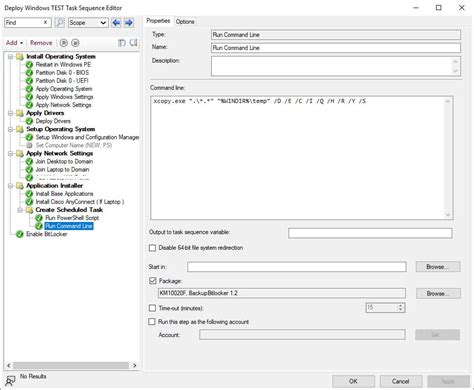Select Install Cisco AnyConnect (If Laptop) step
Image resolution: width=474 pixels, height=390 pixels.
(80, 202)
